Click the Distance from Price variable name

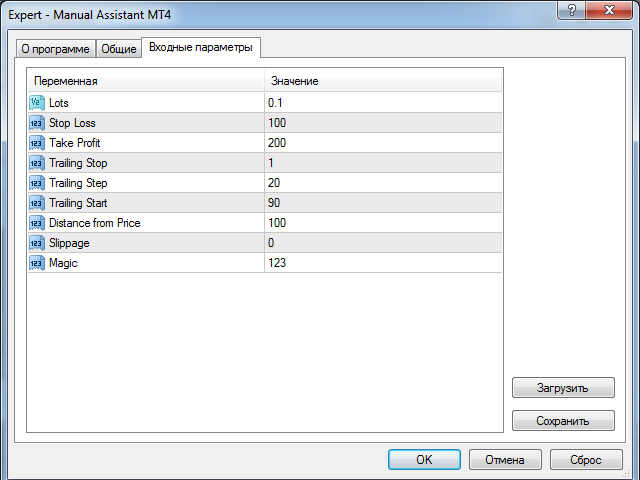(x=95, y=223)
